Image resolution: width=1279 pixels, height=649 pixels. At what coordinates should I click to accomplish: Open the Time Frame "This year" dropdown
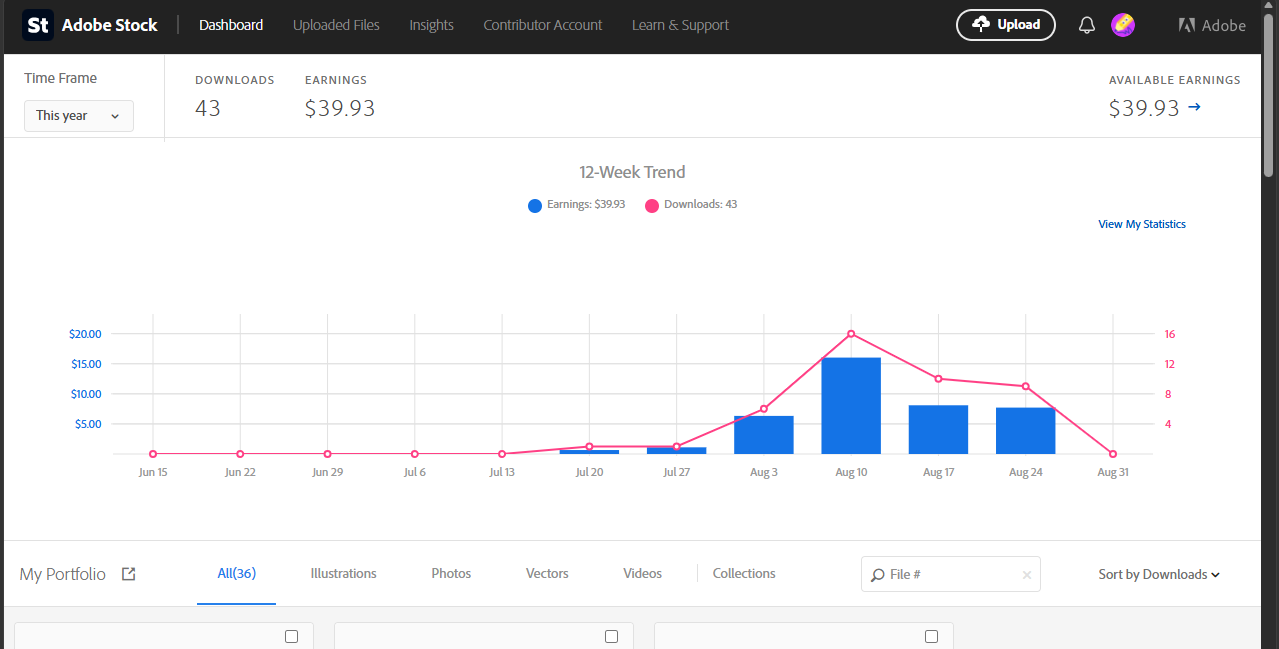pos(79,116)
